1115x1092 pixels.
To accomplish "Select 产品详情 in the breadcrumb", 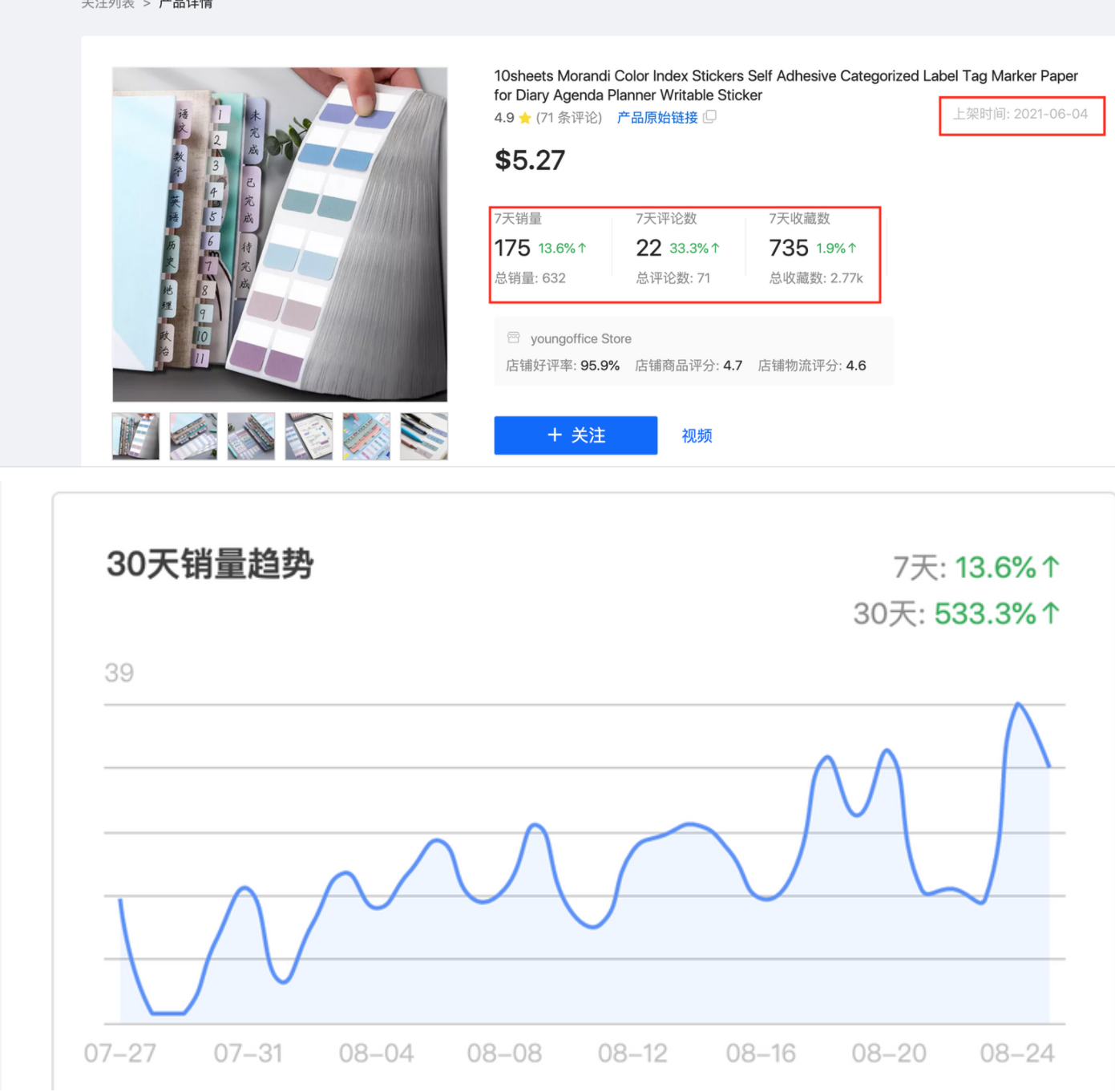I will click(185, 5).
